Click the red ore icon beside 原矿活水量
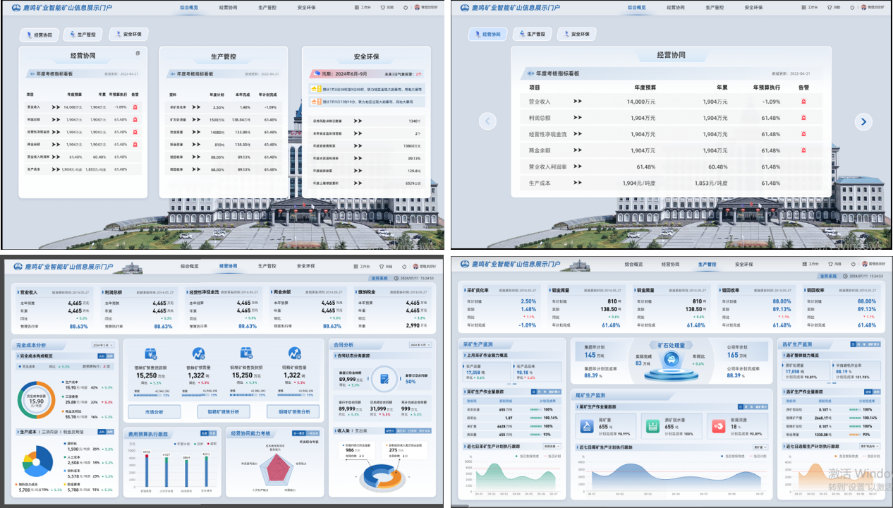The height and width of the screenshot is (508, 893). point(719,426)
